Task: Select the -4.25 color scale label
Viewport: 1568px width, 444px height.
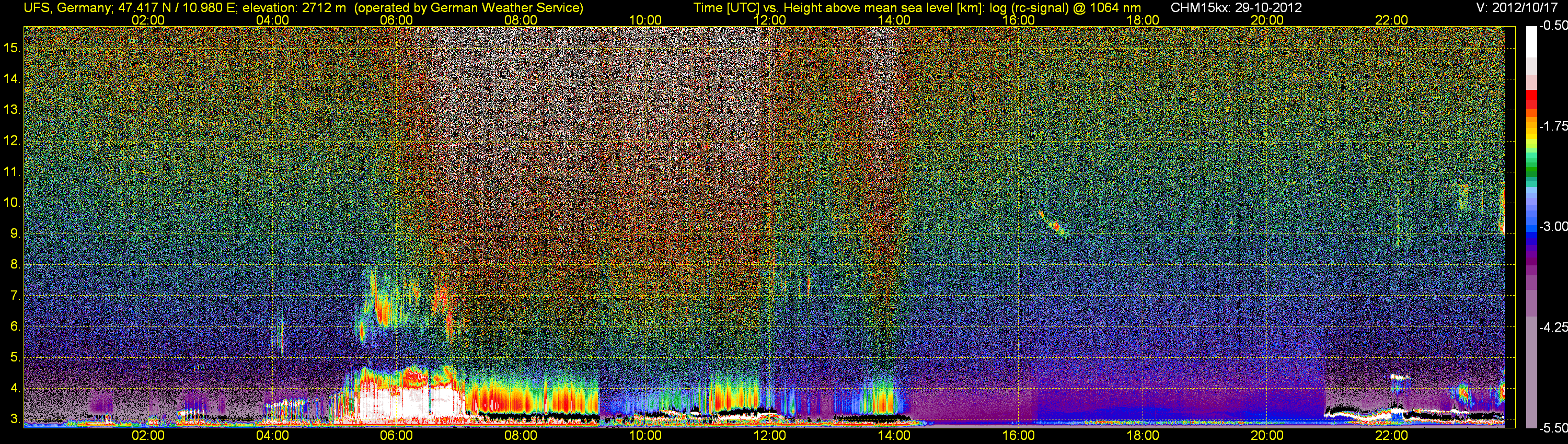Action: [x=1553, y=327]
